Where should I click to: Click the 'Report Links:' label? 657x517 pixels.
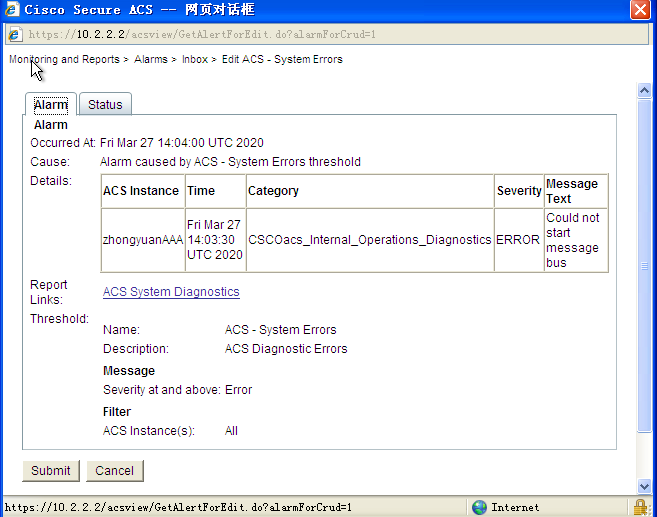point(48,292)
